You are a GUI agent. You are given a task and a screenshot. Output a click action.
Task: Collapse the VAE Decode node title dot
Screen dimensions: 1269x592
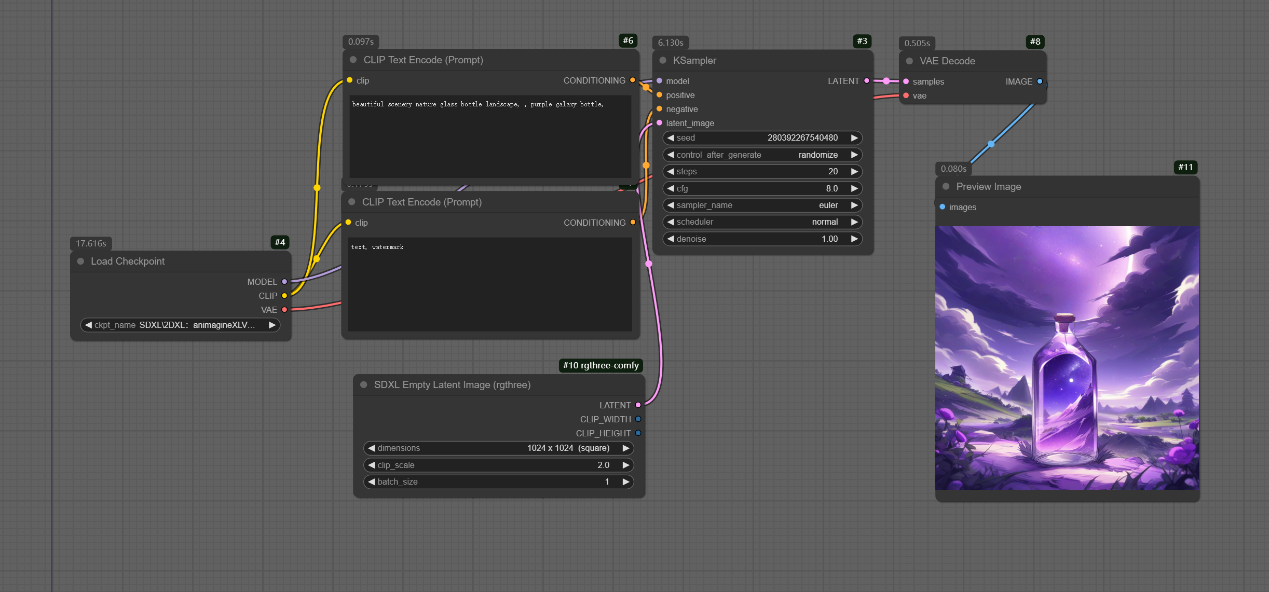pos(909,61)
